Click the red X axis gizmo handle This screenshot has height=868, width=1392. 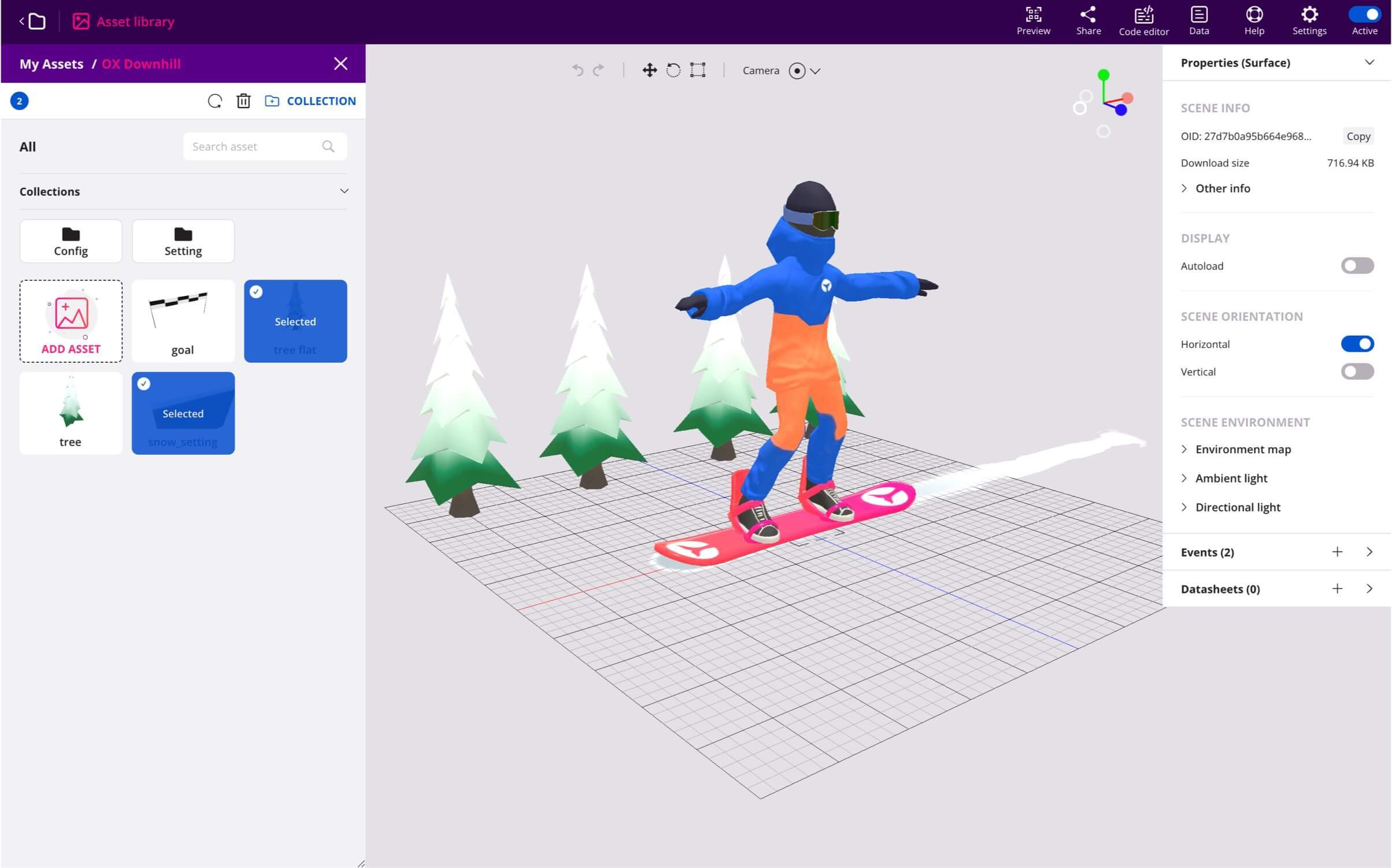click(x=1127, y=98)
